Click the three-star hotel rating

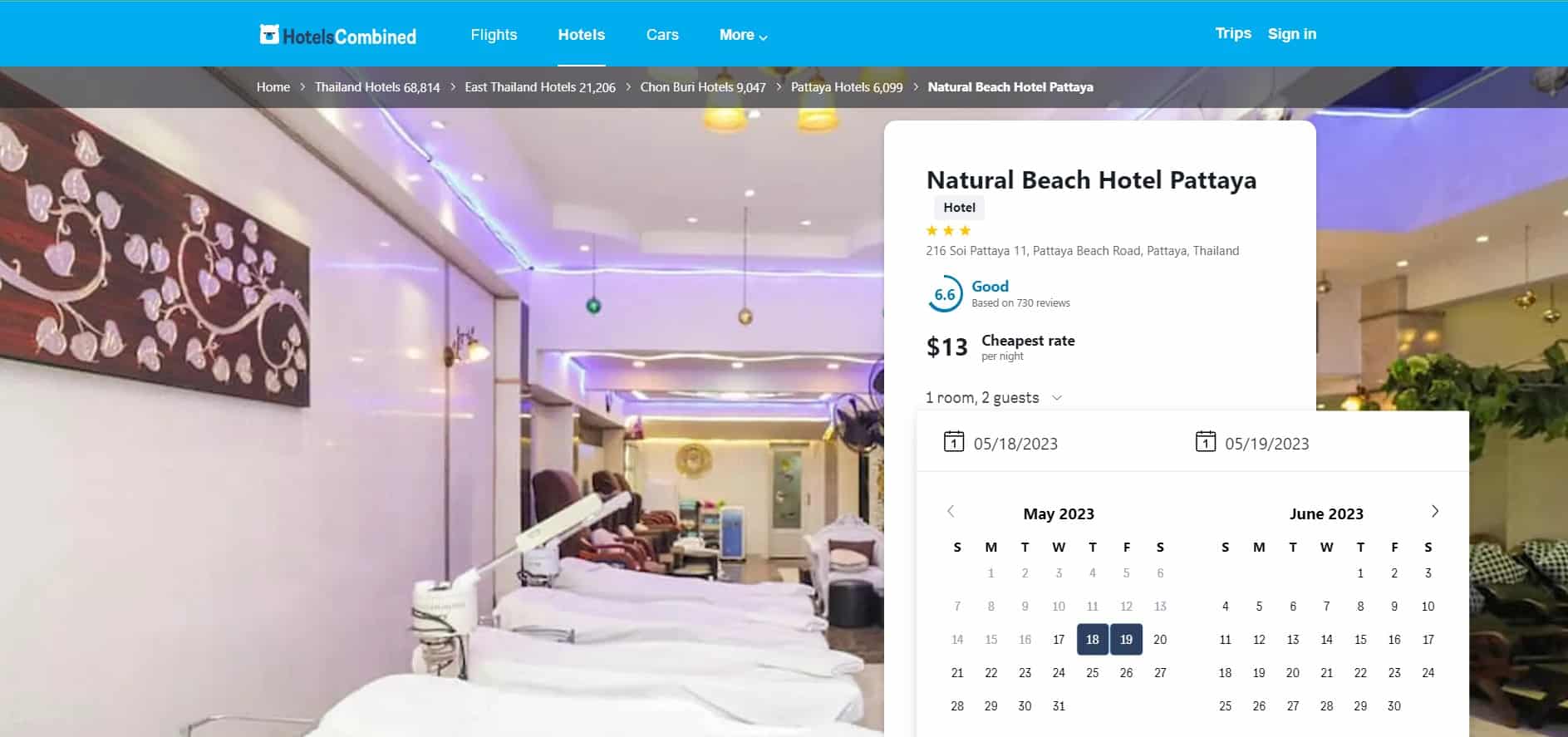coord(948,230)
